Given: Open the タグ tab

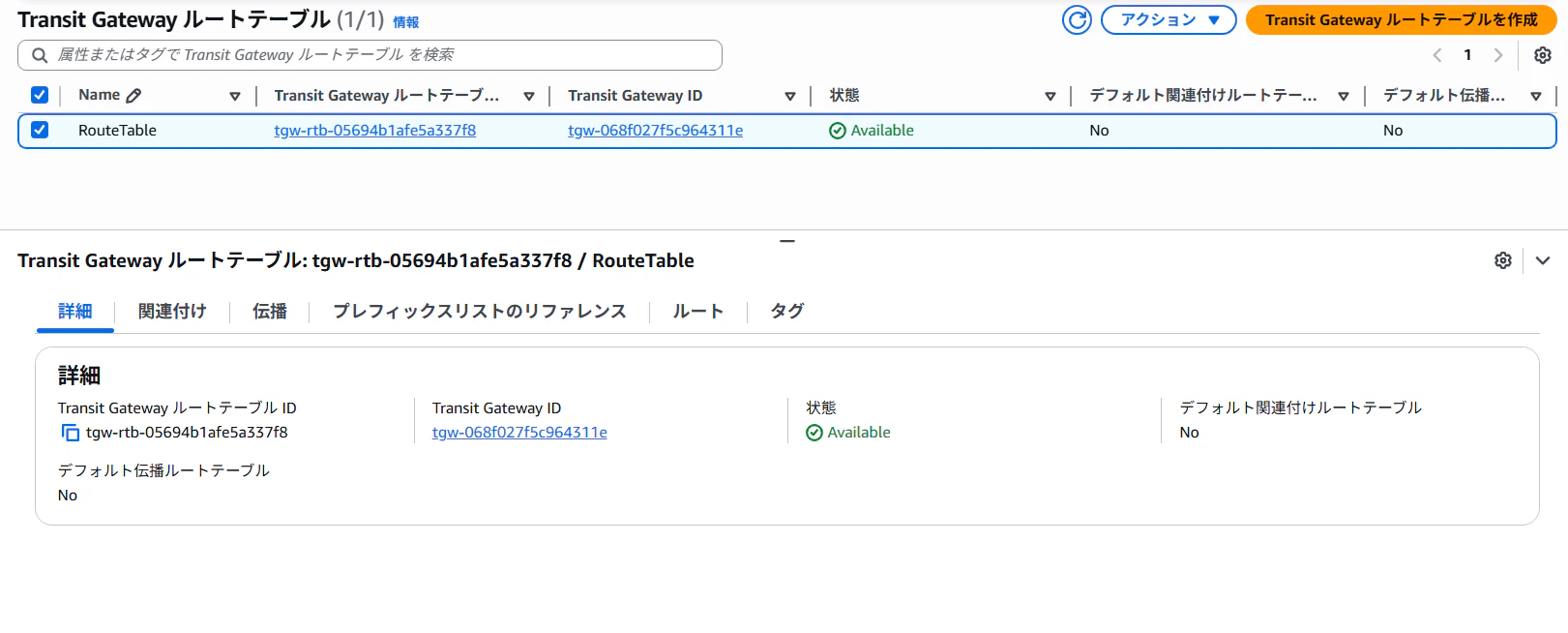Looking at the screenshot, I should [787, 311].
